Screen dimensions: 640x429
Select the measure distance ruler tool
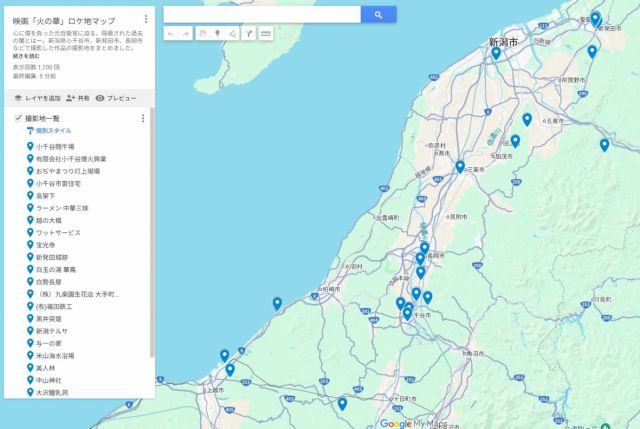(x=266, y=34)
